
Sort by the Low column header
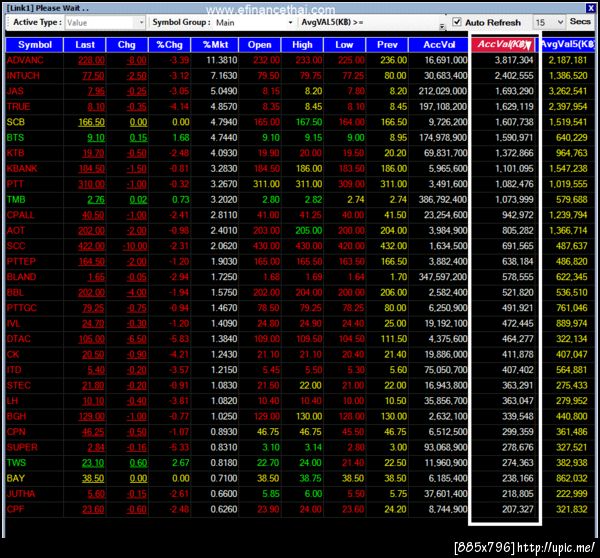point(344,45)
